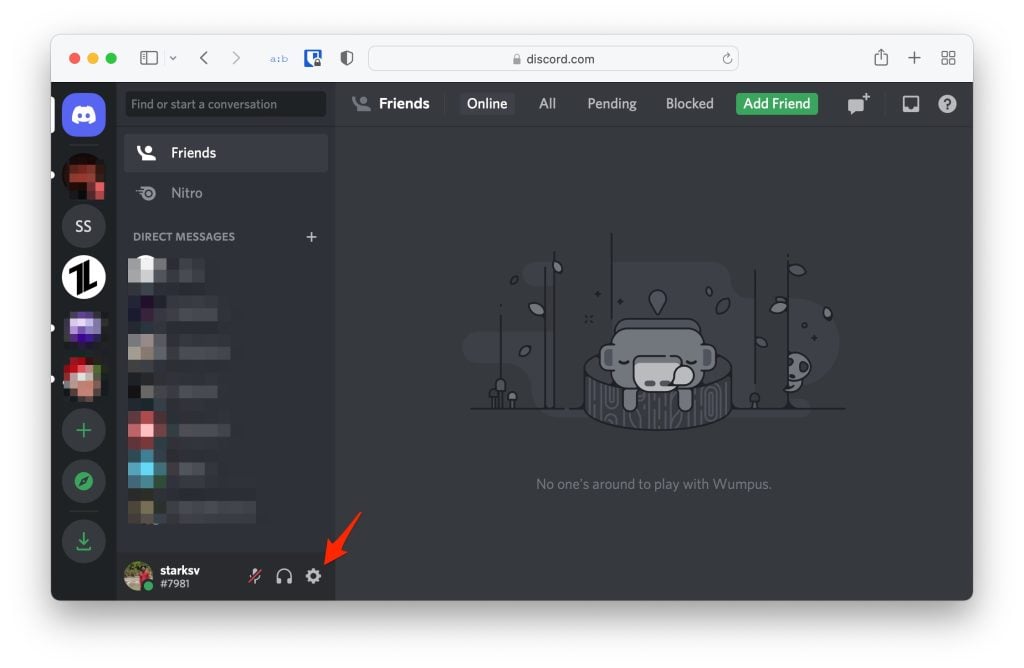Open the privacy shield icon
The image size is (1024, 668).
pyautogui.click(x=347, y=58)
